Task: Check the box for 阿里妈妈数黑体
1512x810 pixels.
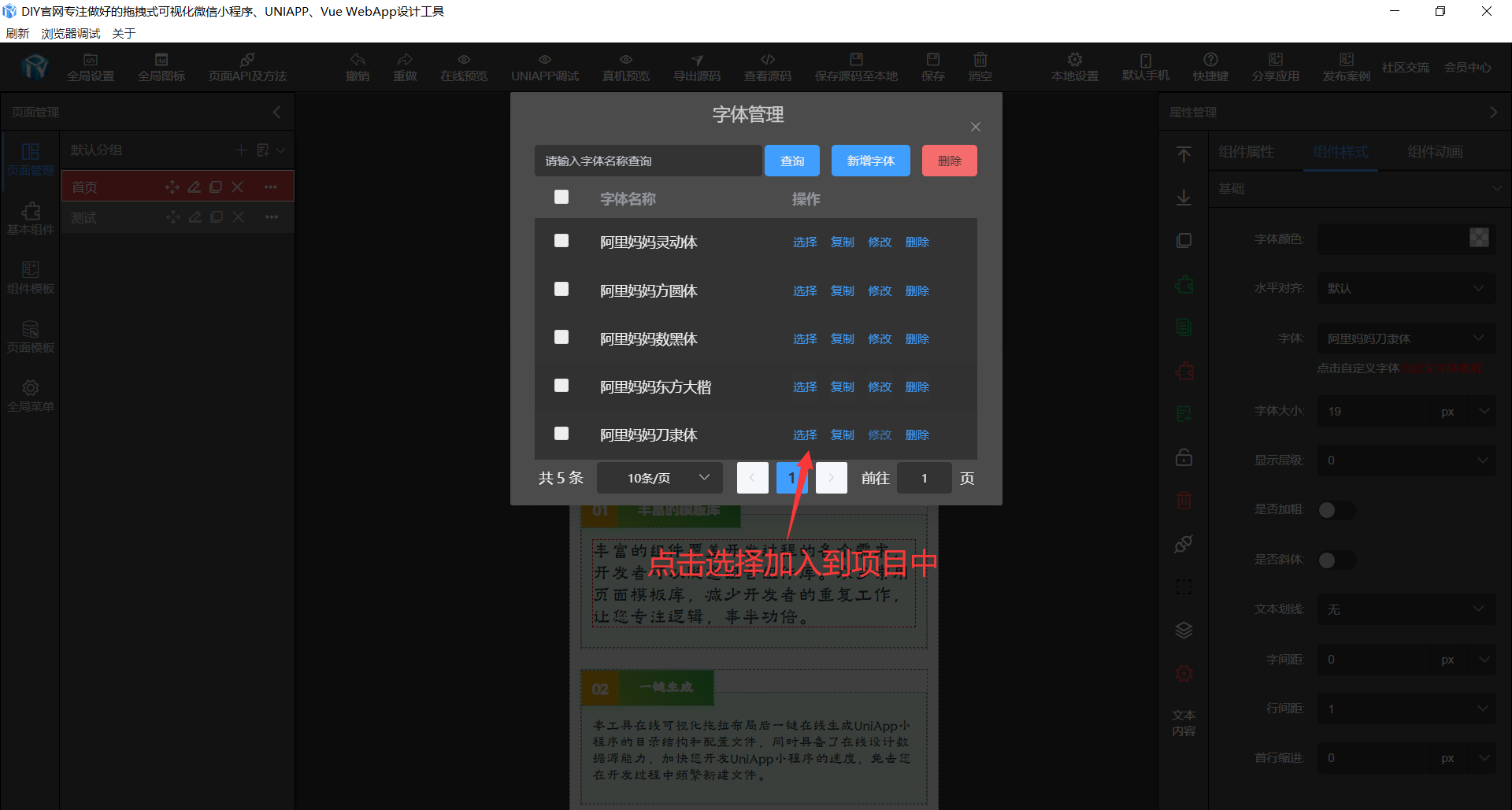Action: [x=561, y=337]
